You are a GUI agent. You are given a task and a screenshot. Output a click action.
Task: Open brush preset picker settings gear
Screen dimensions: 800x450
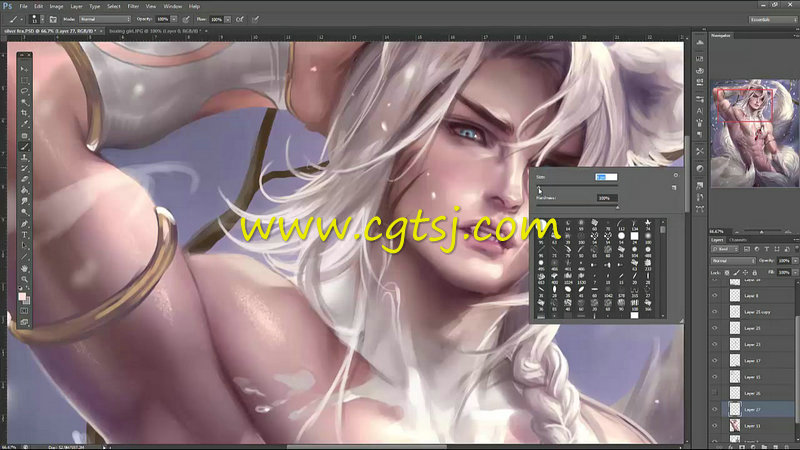[x=676, y=175]
